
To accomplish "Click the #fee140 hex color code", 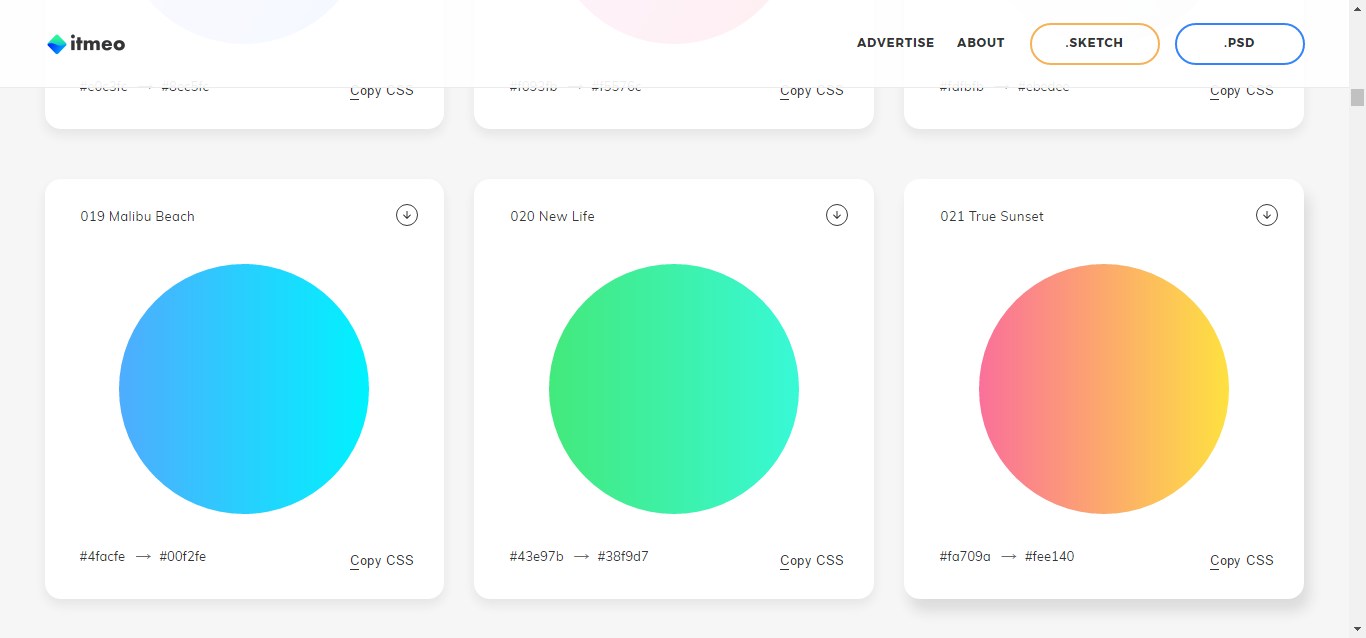I will (1049, 556).
